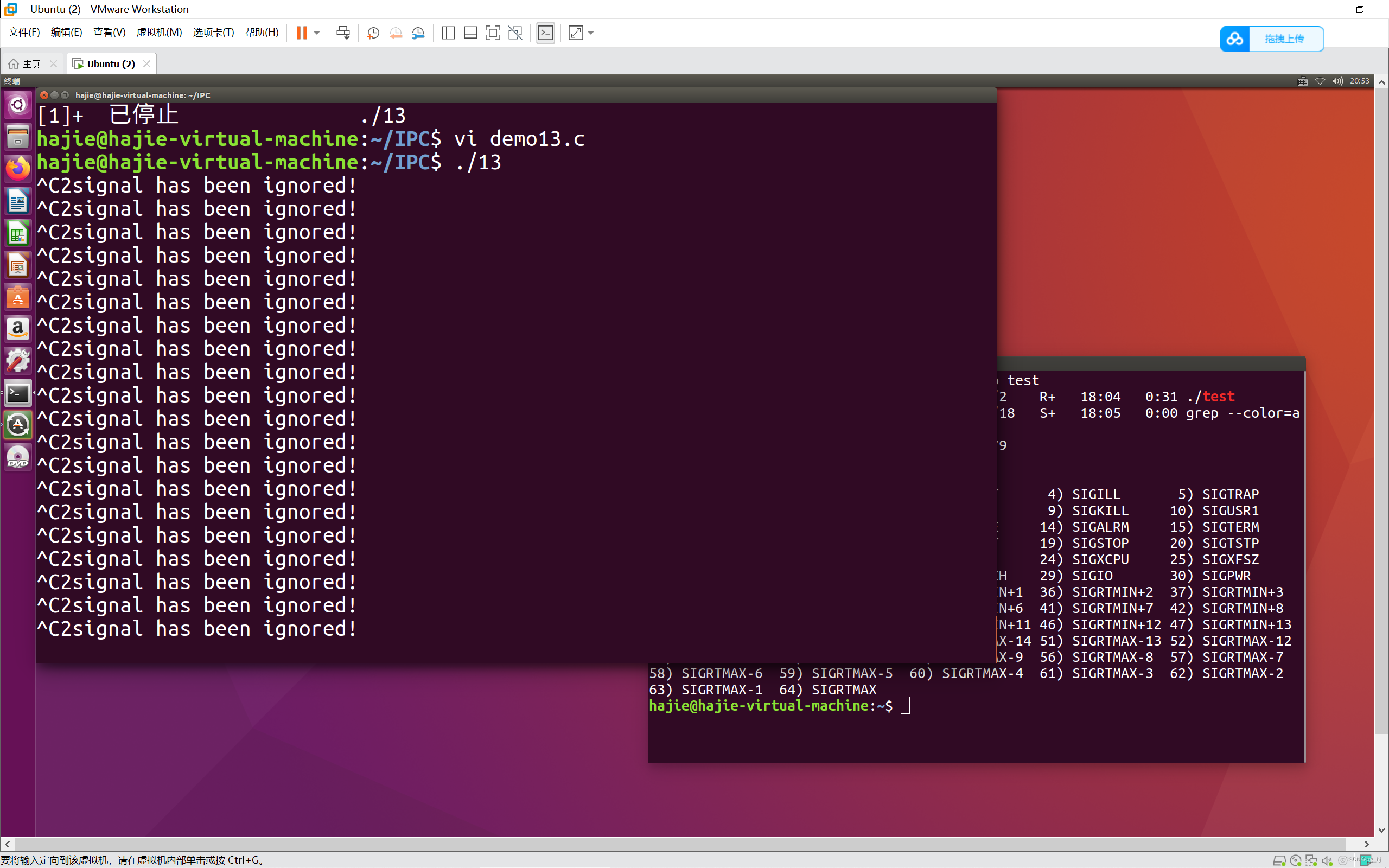Click '9) SIGKILL' in the background terminal
Image resolution: width=1389 pixels, height=868 pixels.
[1088, 510]
